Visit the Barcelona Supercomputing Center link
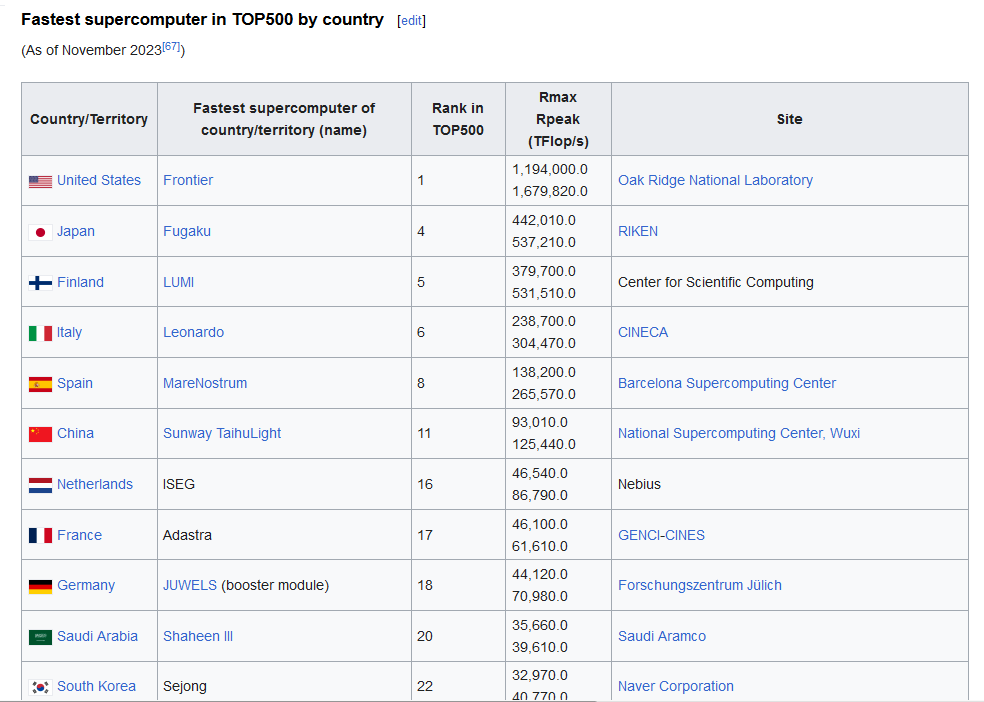Viewport: 984px width, 702px height. click(727, 383)
